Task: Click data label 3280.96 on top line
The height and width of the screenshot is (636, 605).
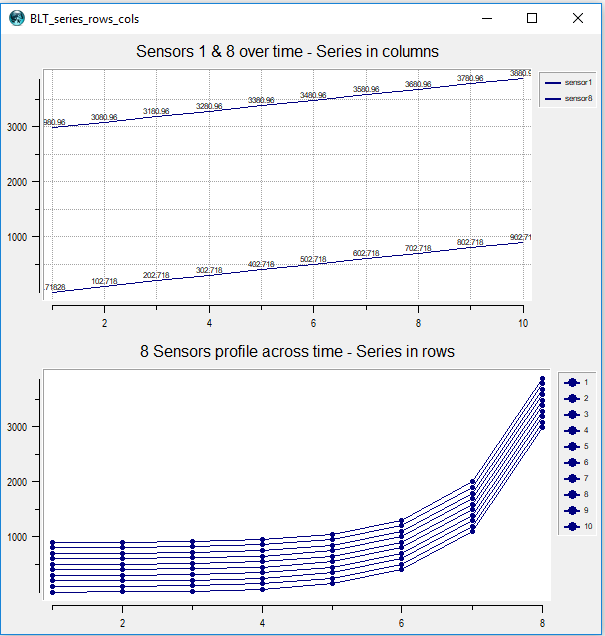Action: (209, 106)
